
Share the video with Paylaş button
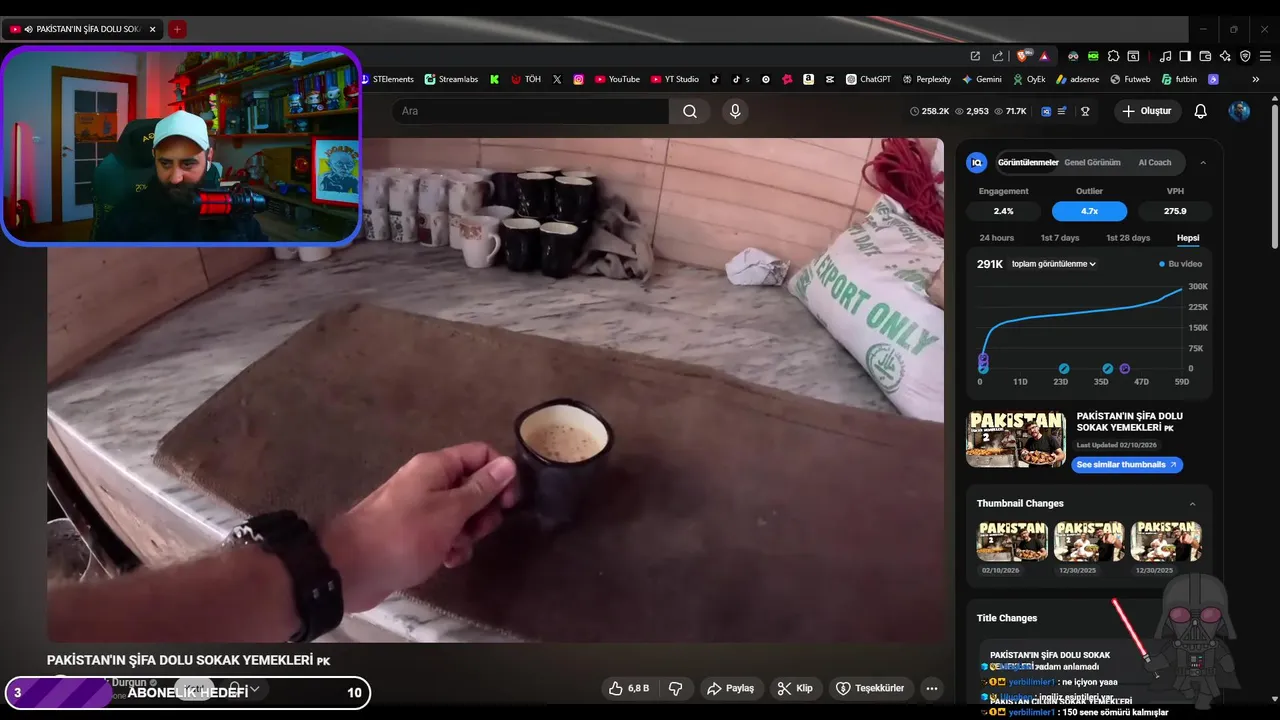point(730,688)
